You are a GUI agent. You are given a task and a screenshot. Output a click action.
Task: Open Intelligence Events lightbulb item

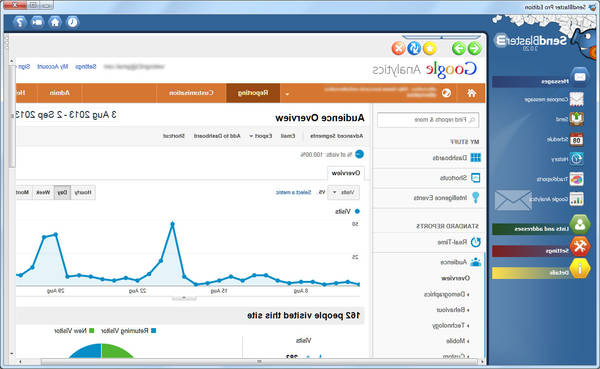pos(446,198)
